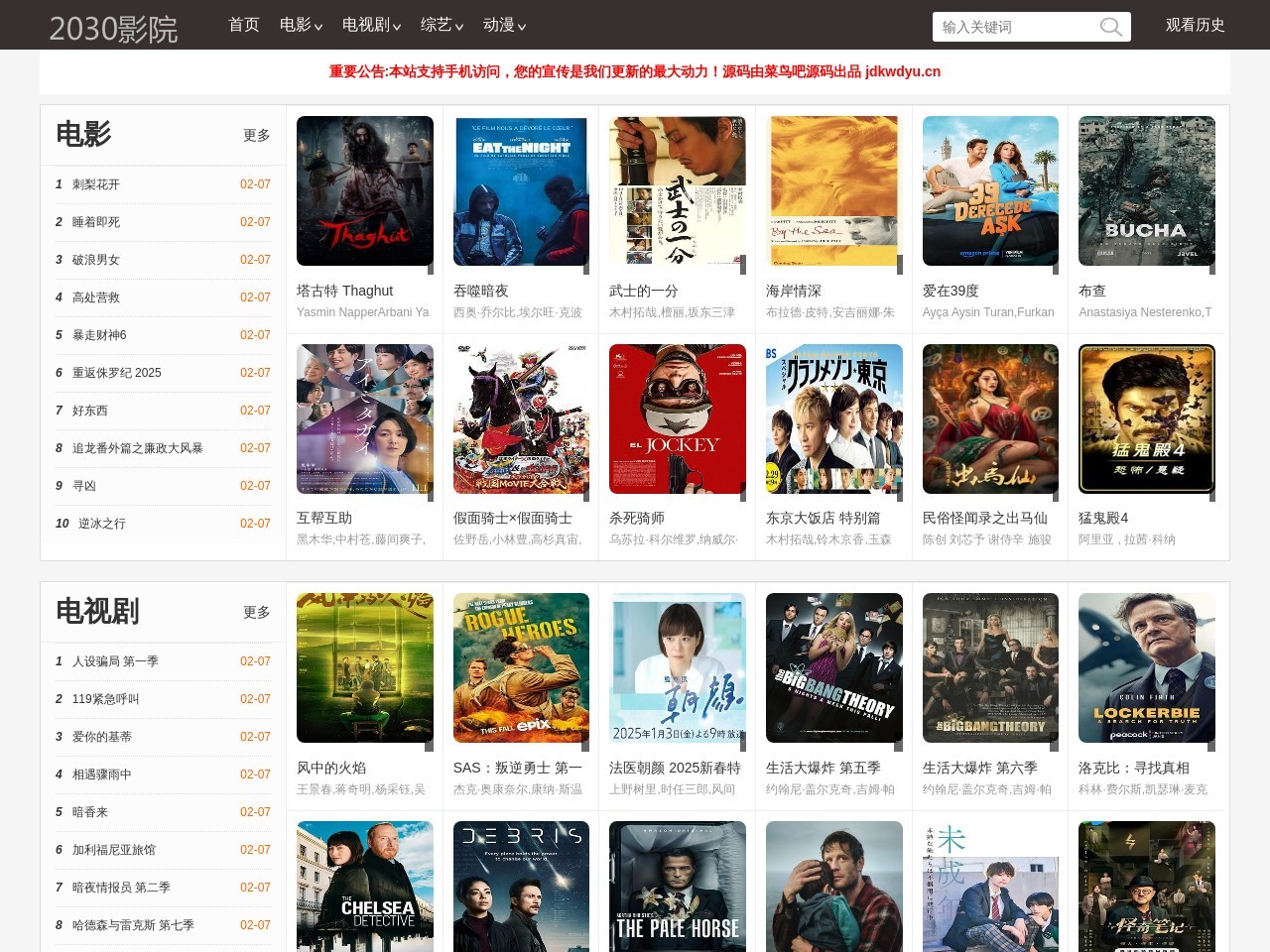Open the Eat the Night poster
The width and height of the screenshot is (1270, 952).
point(521,190)
